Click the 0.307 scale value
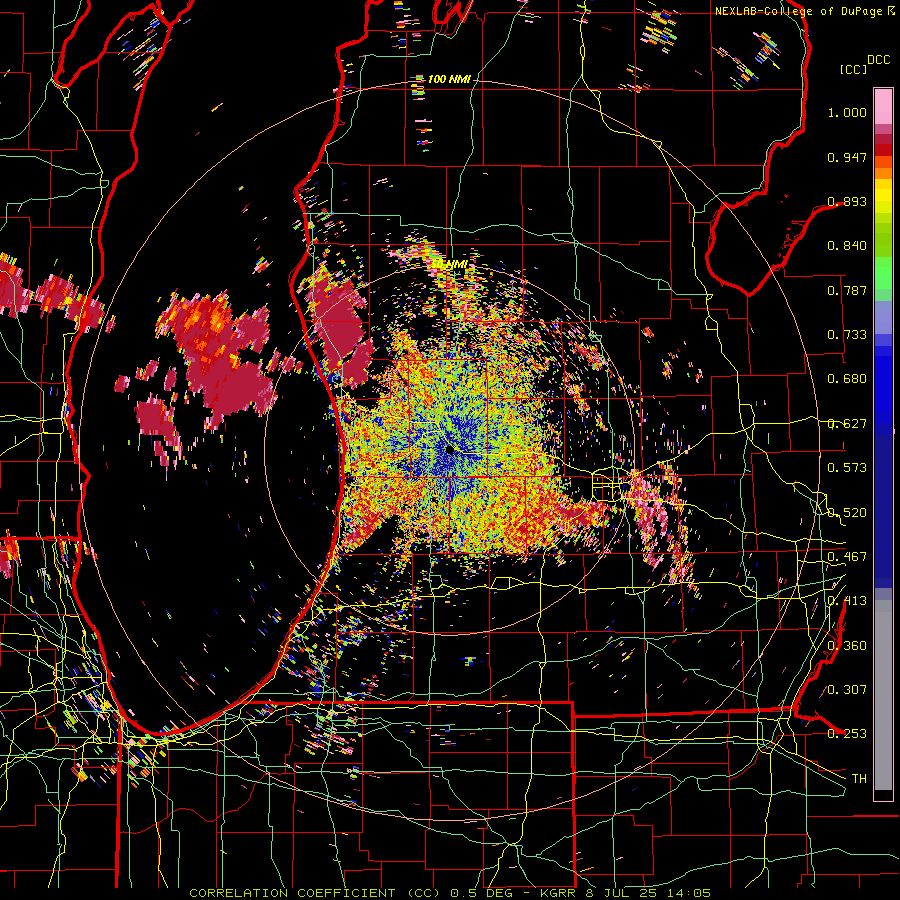 point(847,690)
